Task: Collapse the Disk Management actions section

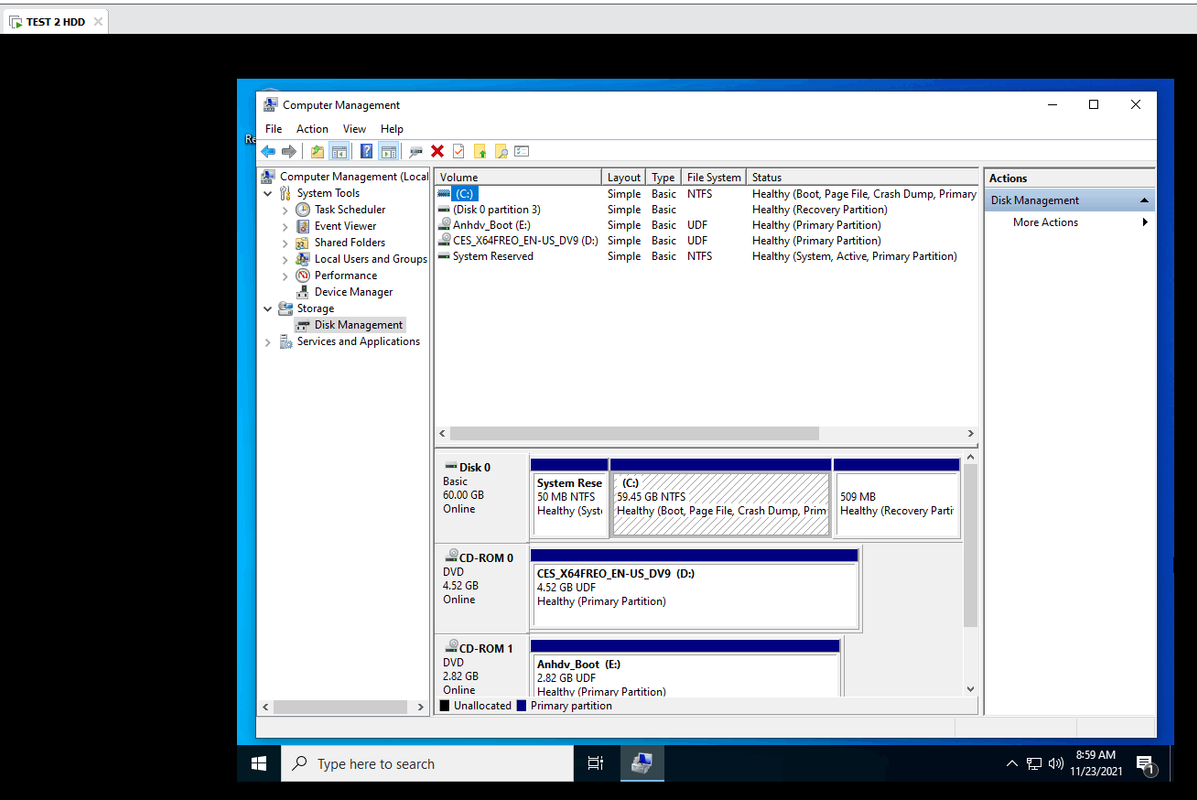Action: click(x=1144, y=200)
